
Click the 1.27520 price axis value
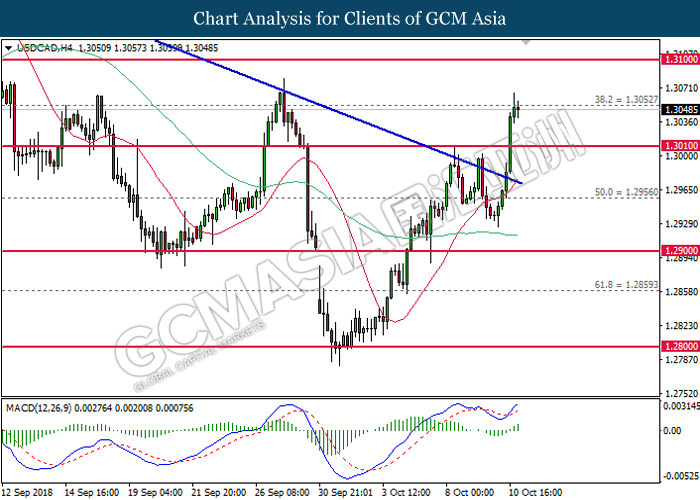pyautogui.click(x=681, y=393)
